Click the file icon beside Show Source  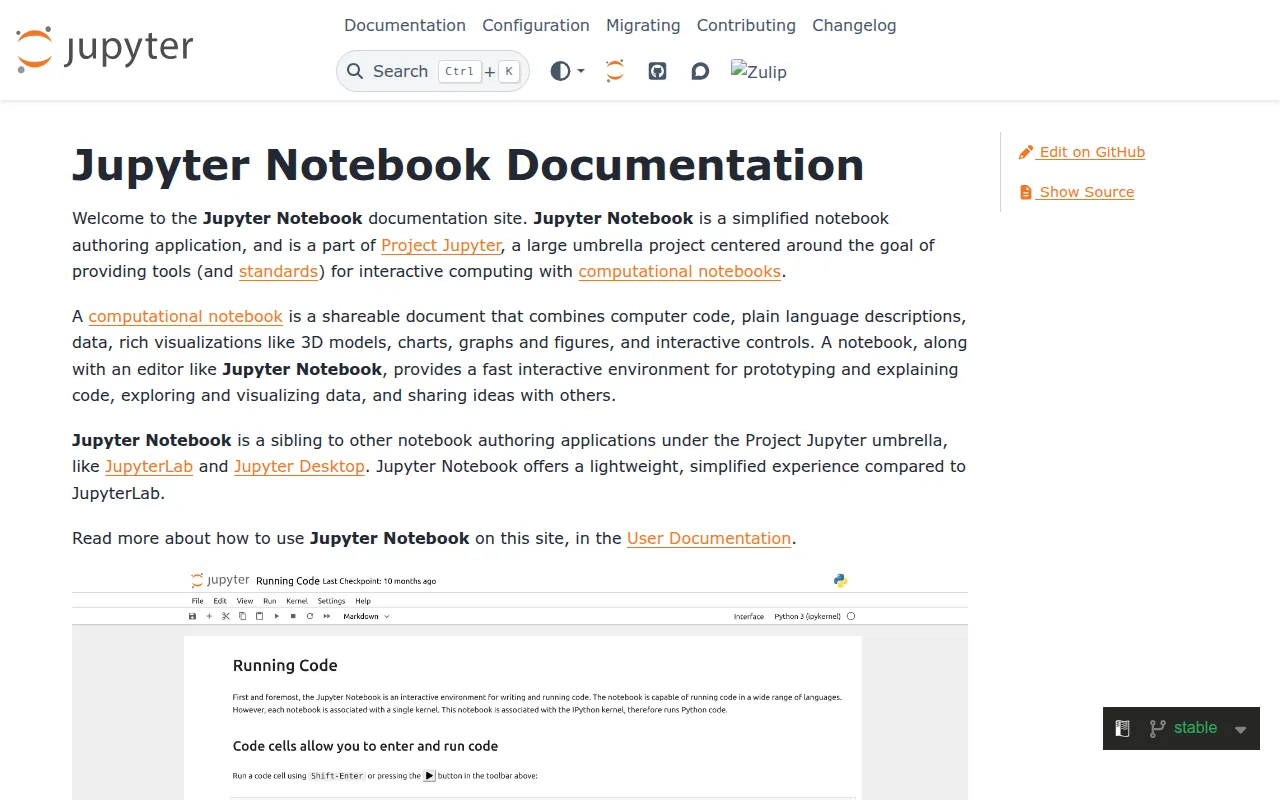(x=1026, y=192)
